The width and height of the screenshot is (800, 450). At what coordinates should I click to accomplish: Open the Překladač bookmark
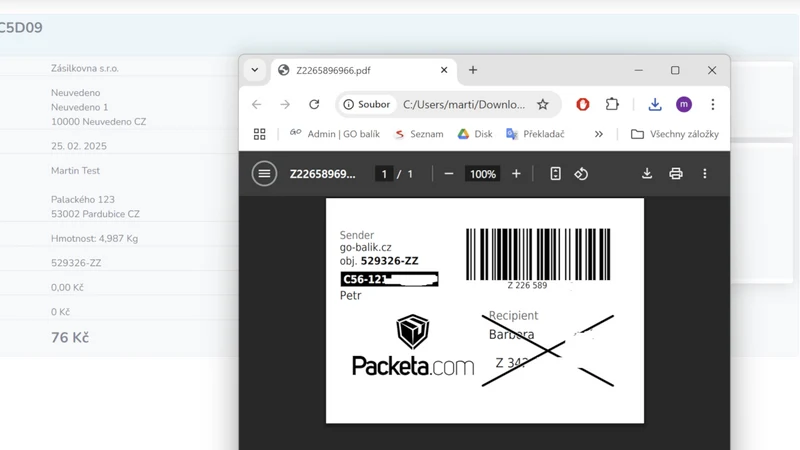(535, 134)
